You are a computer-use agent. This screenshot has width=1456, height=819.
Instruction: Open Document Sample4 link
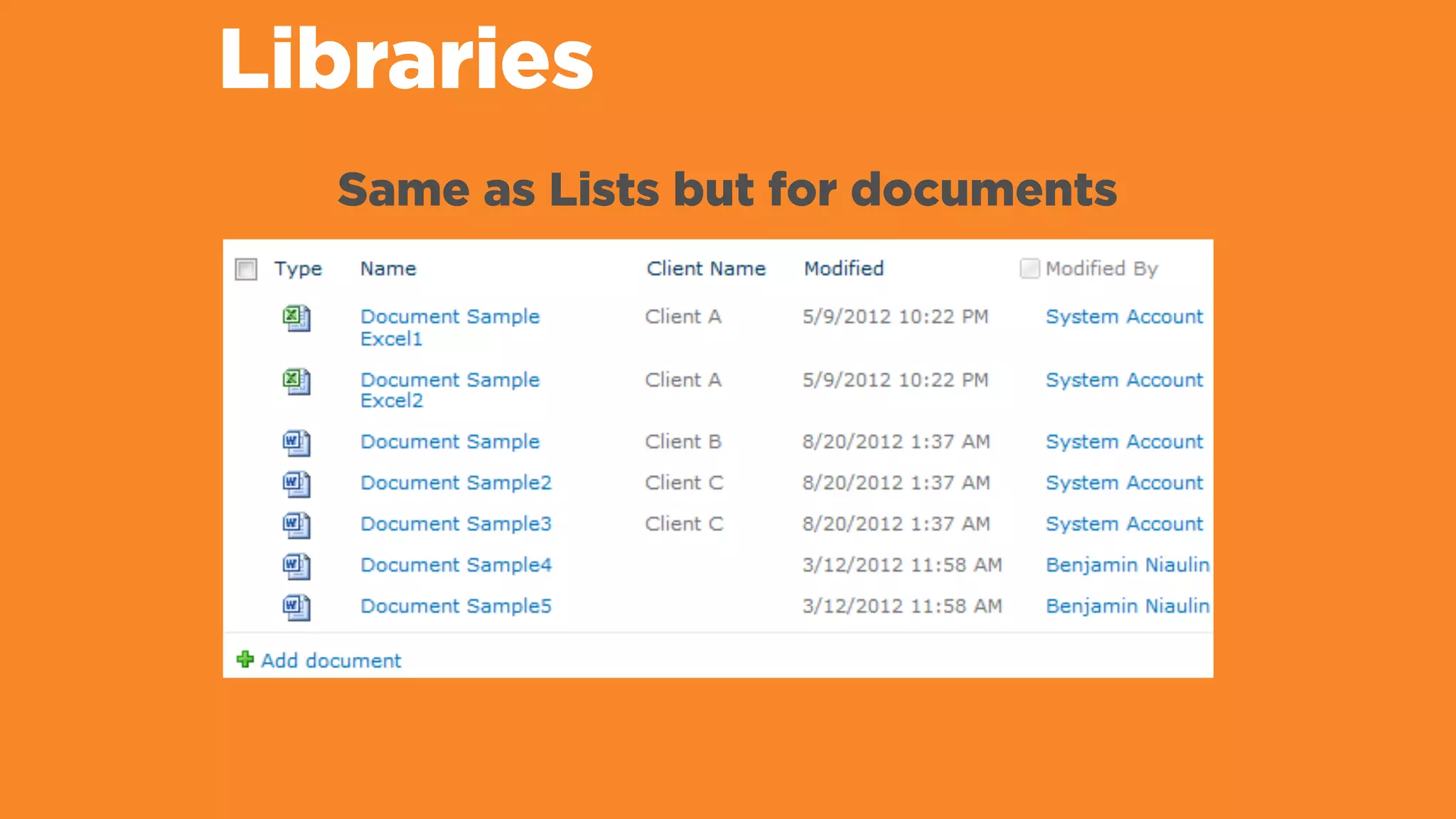456,565
